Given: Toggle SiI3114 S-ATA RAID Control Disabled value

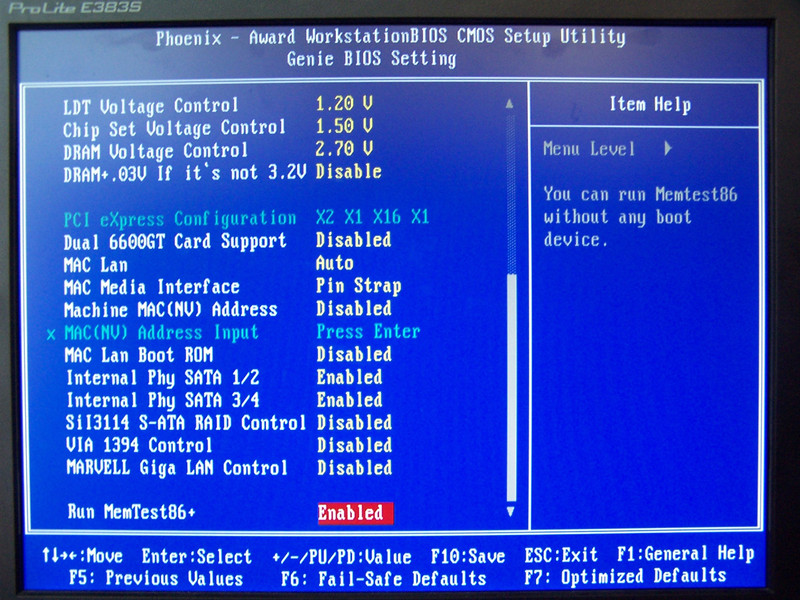Looking at the screenshot, I should tap(355, 422).
